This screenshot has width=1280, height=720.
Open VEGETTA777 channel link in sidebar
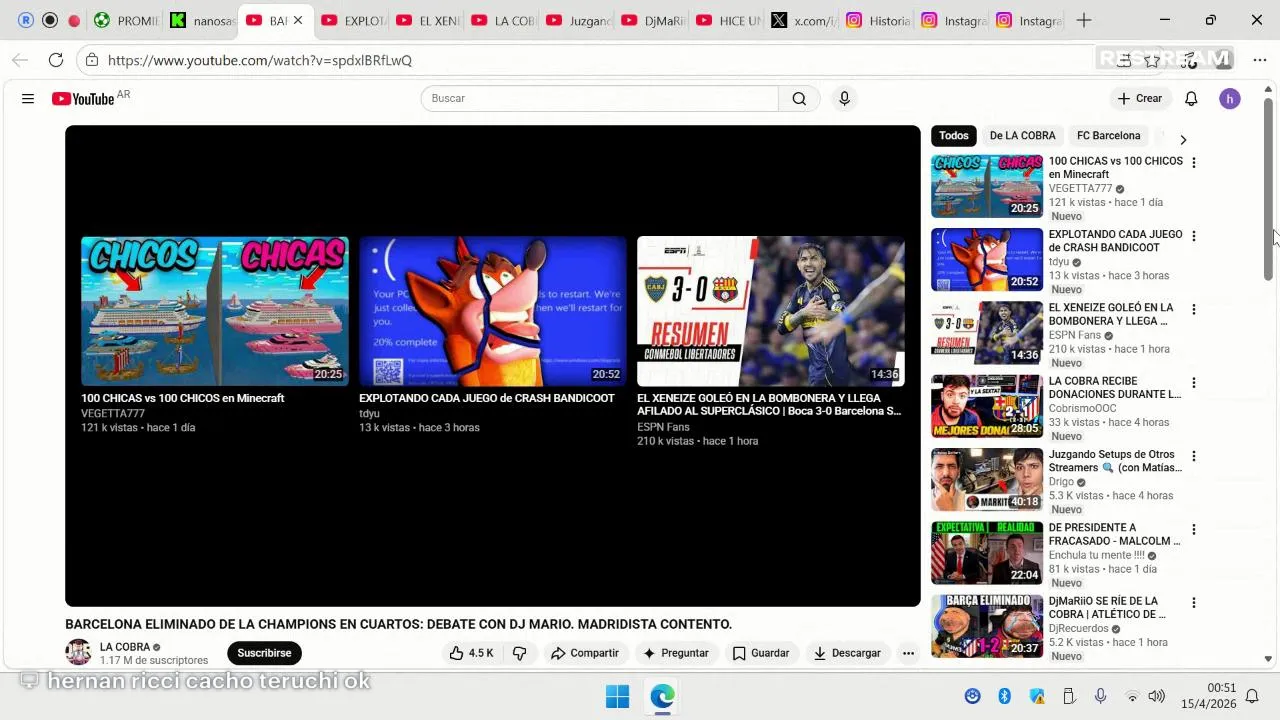pos(1080,188)
